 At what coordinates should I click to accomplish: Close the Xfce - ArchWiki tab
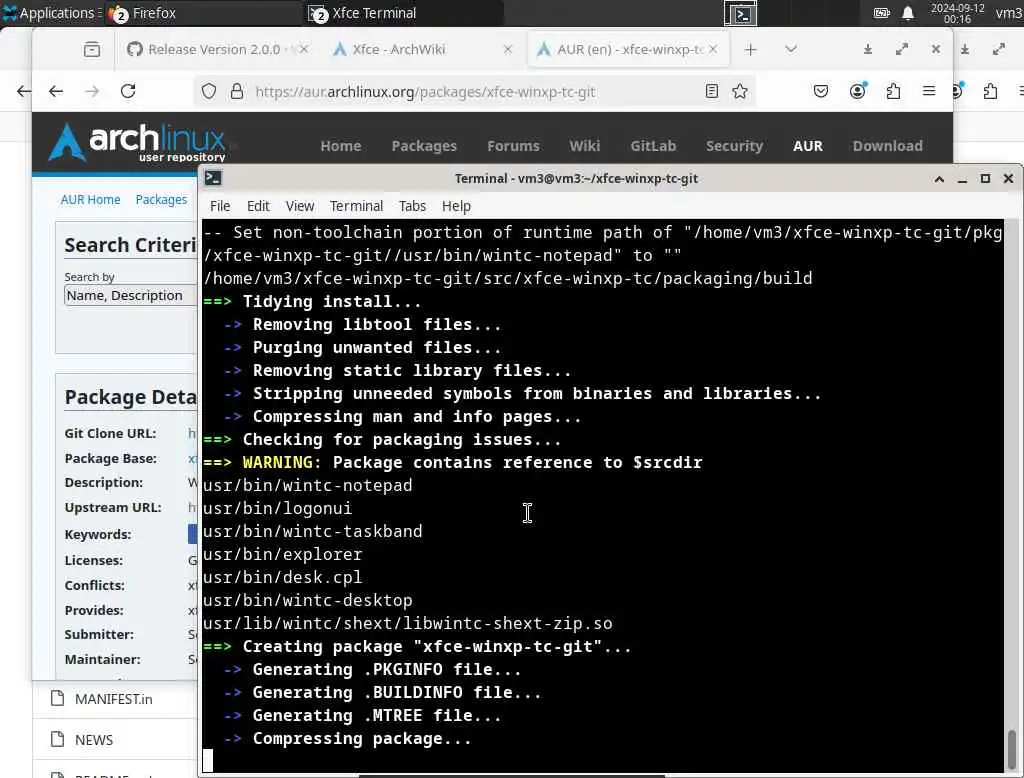pos(508,50)
